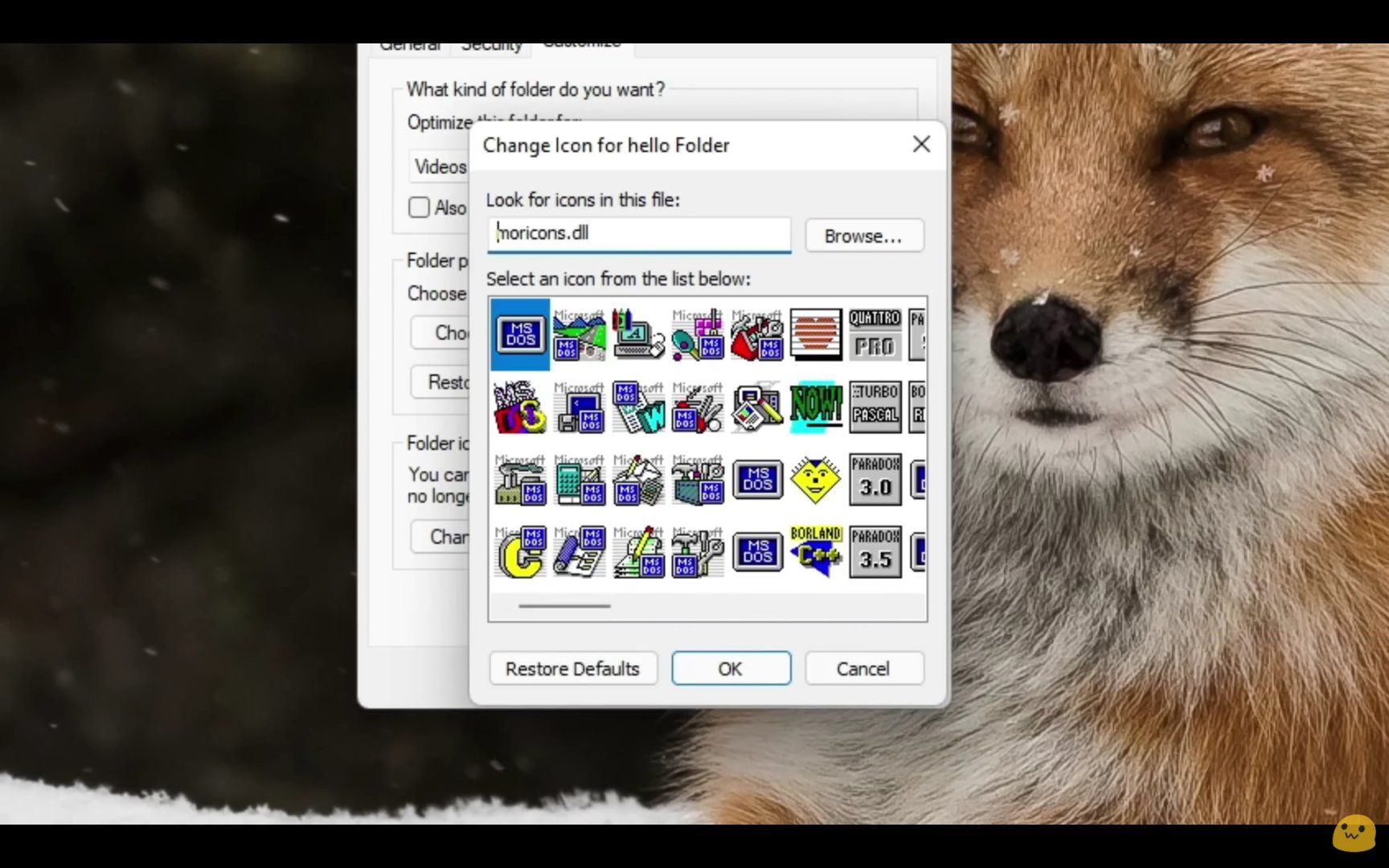Pick the pencil on paper stack icon

click(x=638, y=552)
